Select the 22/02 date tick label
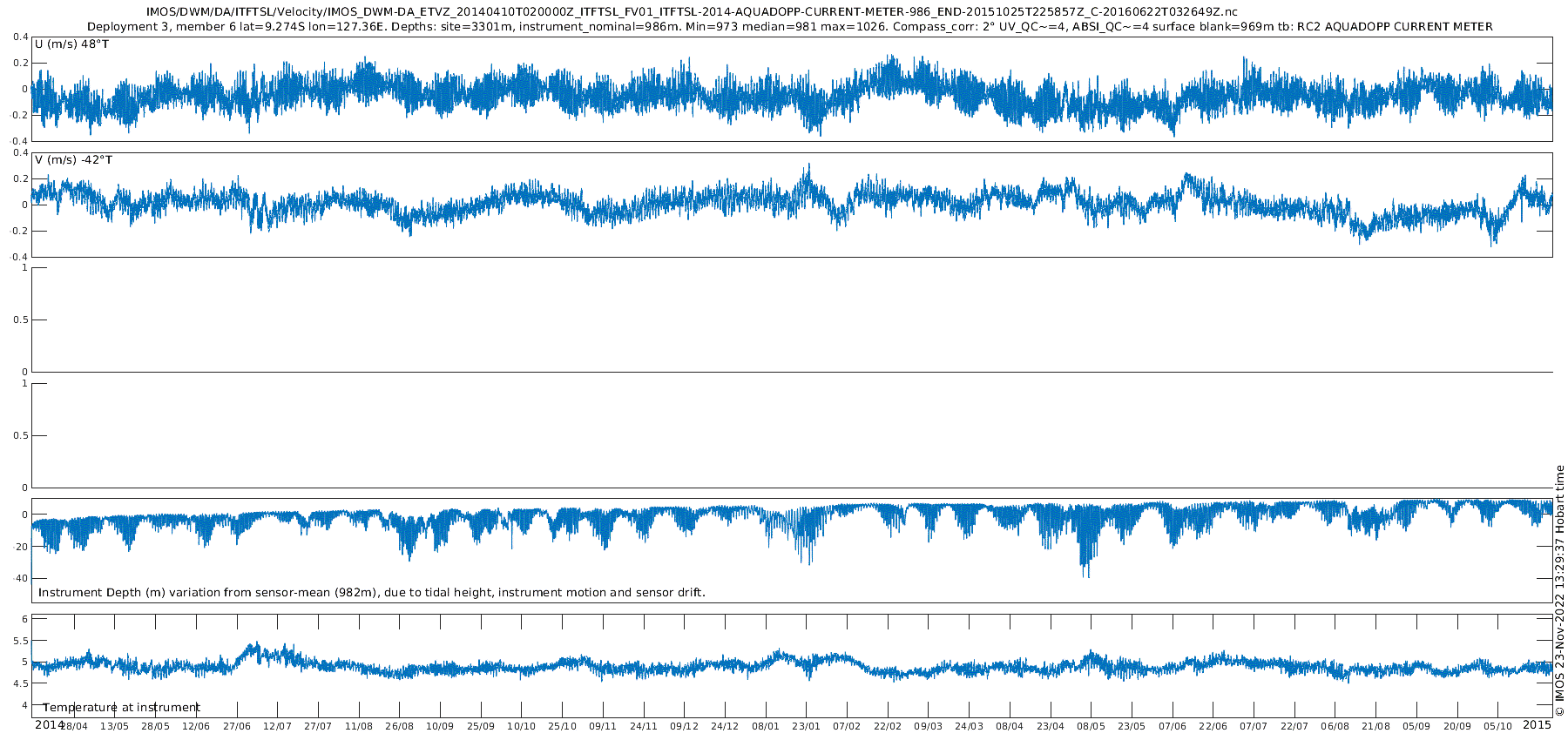1568x740 pixels. [x=888, y=727]
